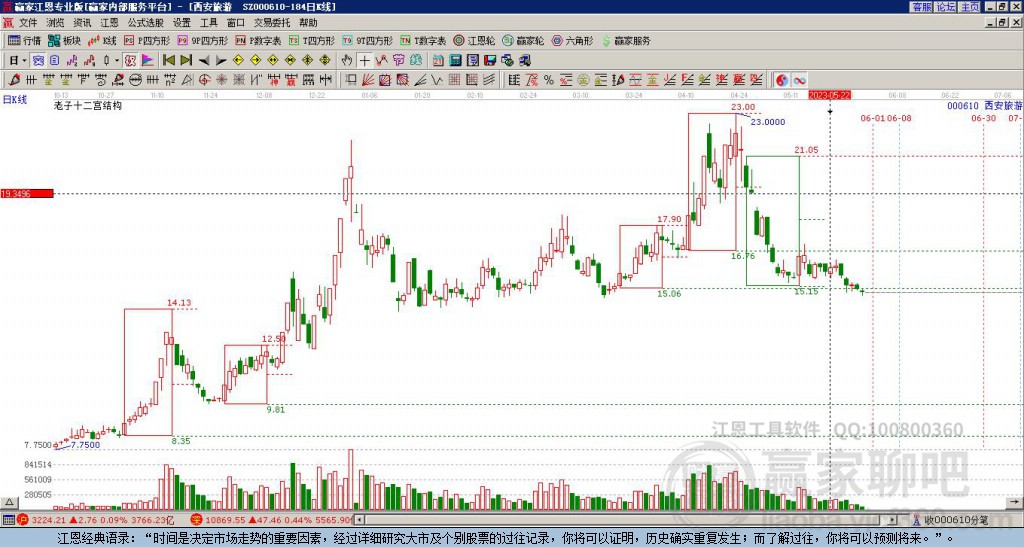Open the 江恩轮 tool

click(x=474, y=40)
